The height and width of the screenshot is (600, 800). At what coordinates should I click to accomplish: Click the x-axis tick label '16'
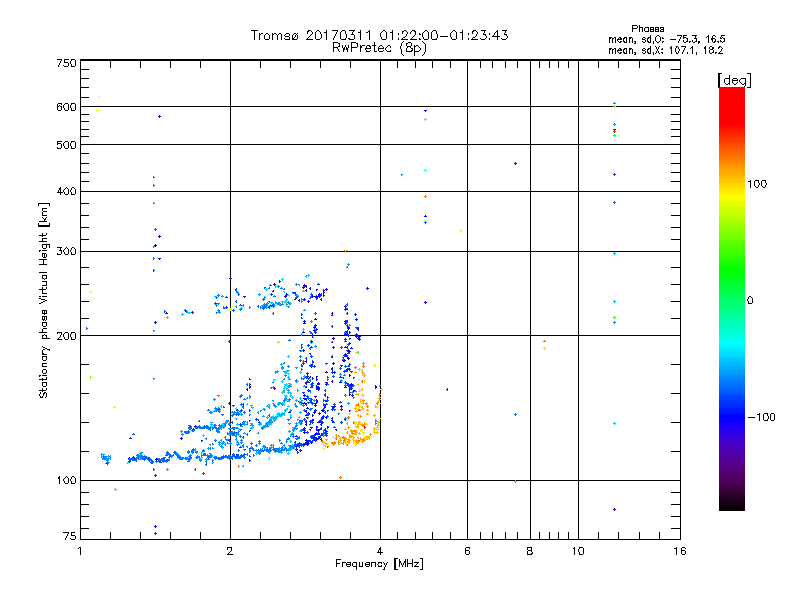pos(680,551)
